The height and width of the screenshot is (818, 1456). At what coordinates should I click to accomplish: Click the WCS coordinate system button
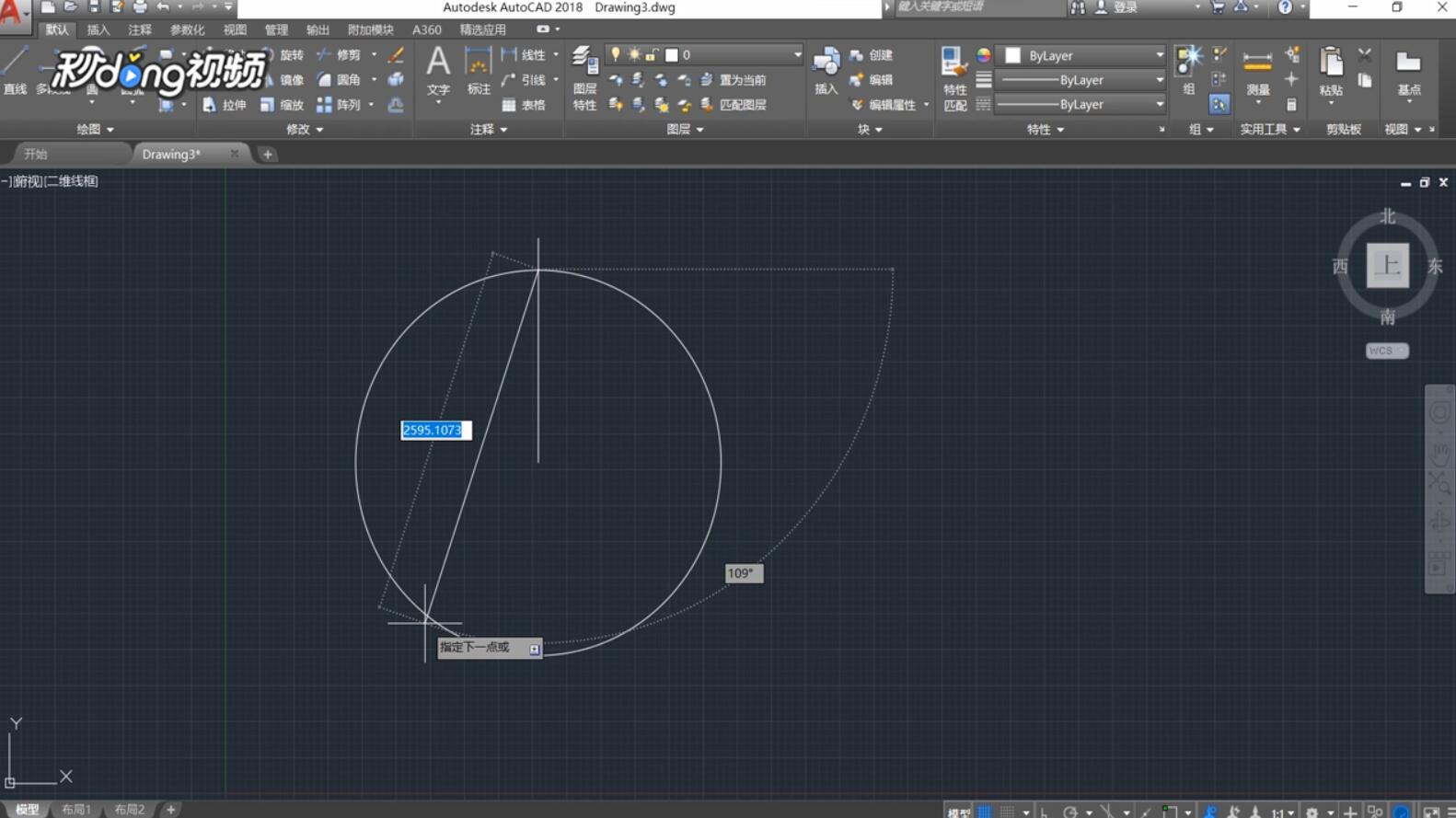coord(1386,351)
